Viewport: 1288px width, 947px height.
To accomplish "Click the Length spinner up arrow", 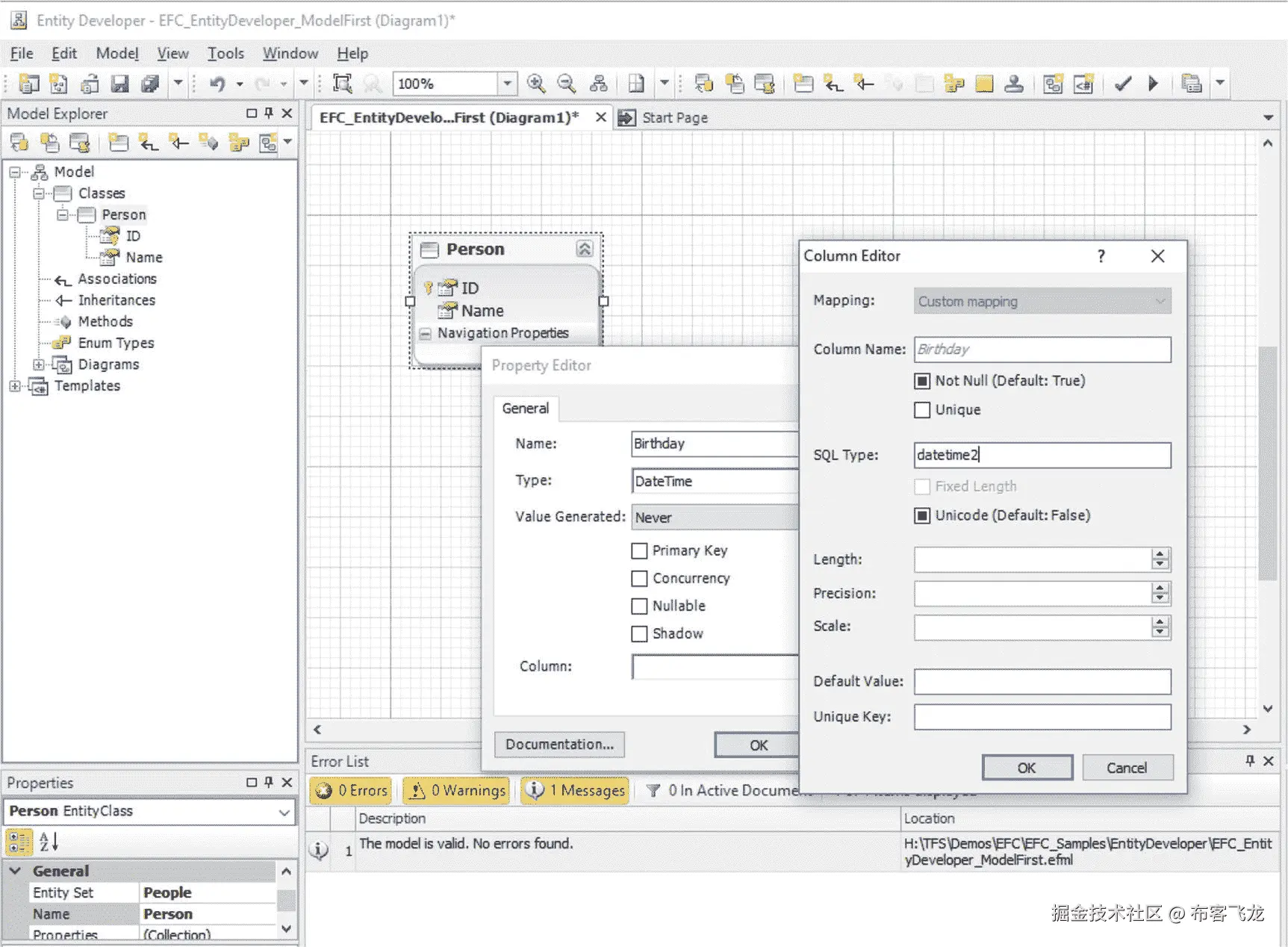I will coord(1160,553).
